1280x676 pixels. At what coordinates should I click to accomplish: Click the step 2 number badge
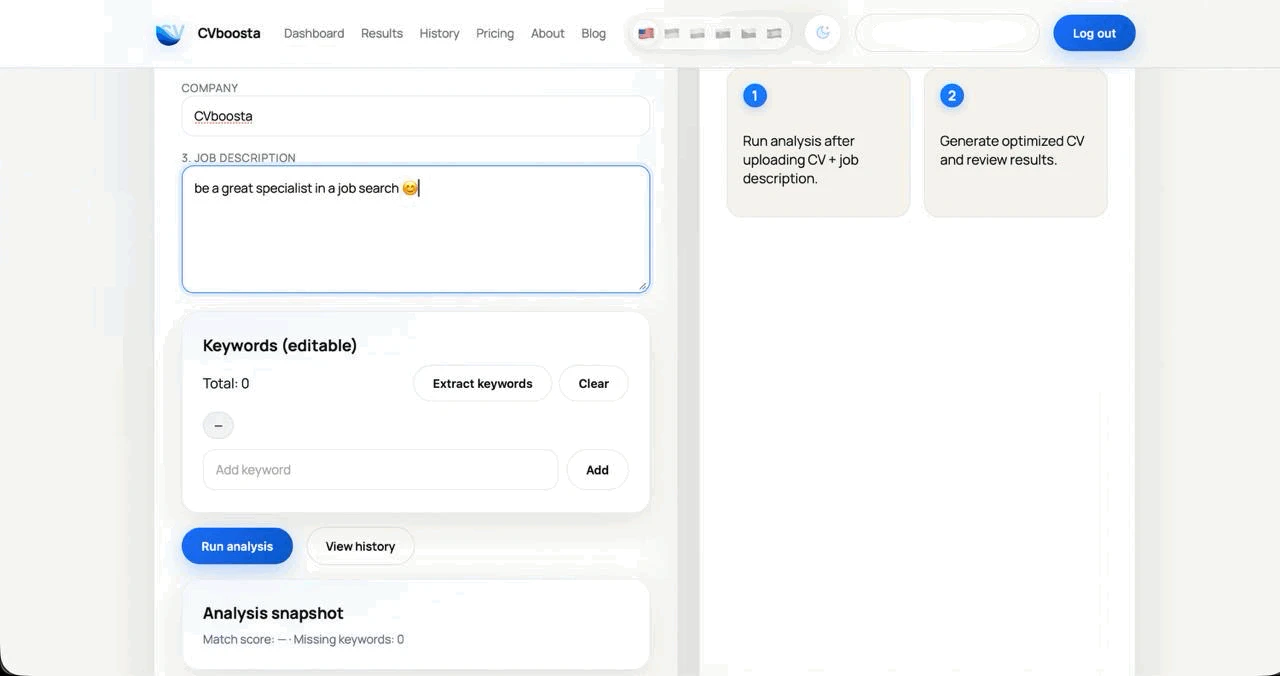point(951,95)
